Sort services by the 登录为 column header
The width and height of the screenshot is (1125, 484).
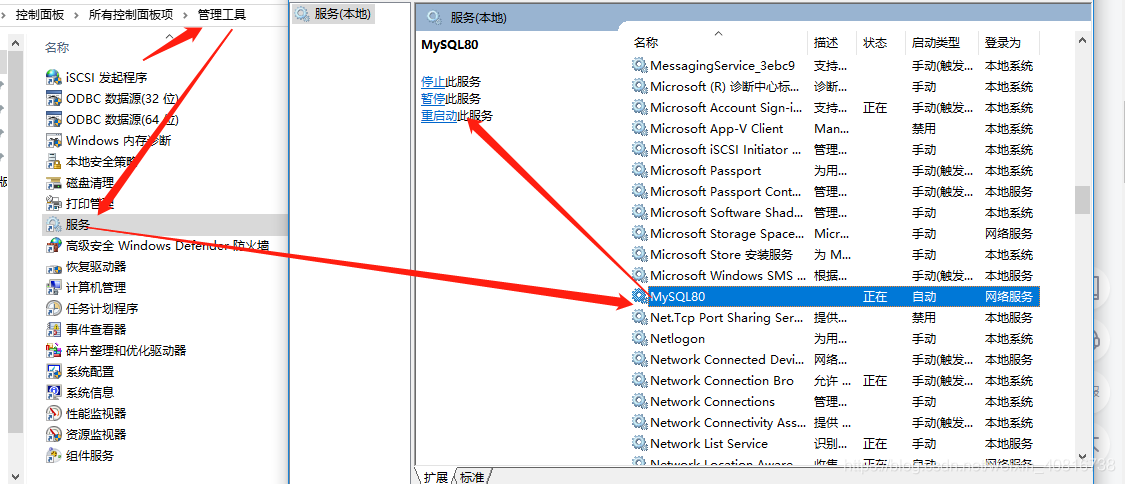pyautogui.click(x=1009, y=42)
